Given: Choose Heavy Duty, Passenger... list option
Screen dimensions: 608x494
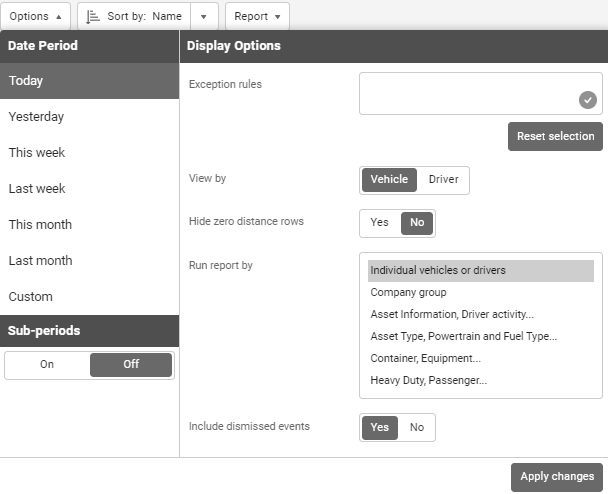Looking at the screenshot, I should tap(428, 381).
